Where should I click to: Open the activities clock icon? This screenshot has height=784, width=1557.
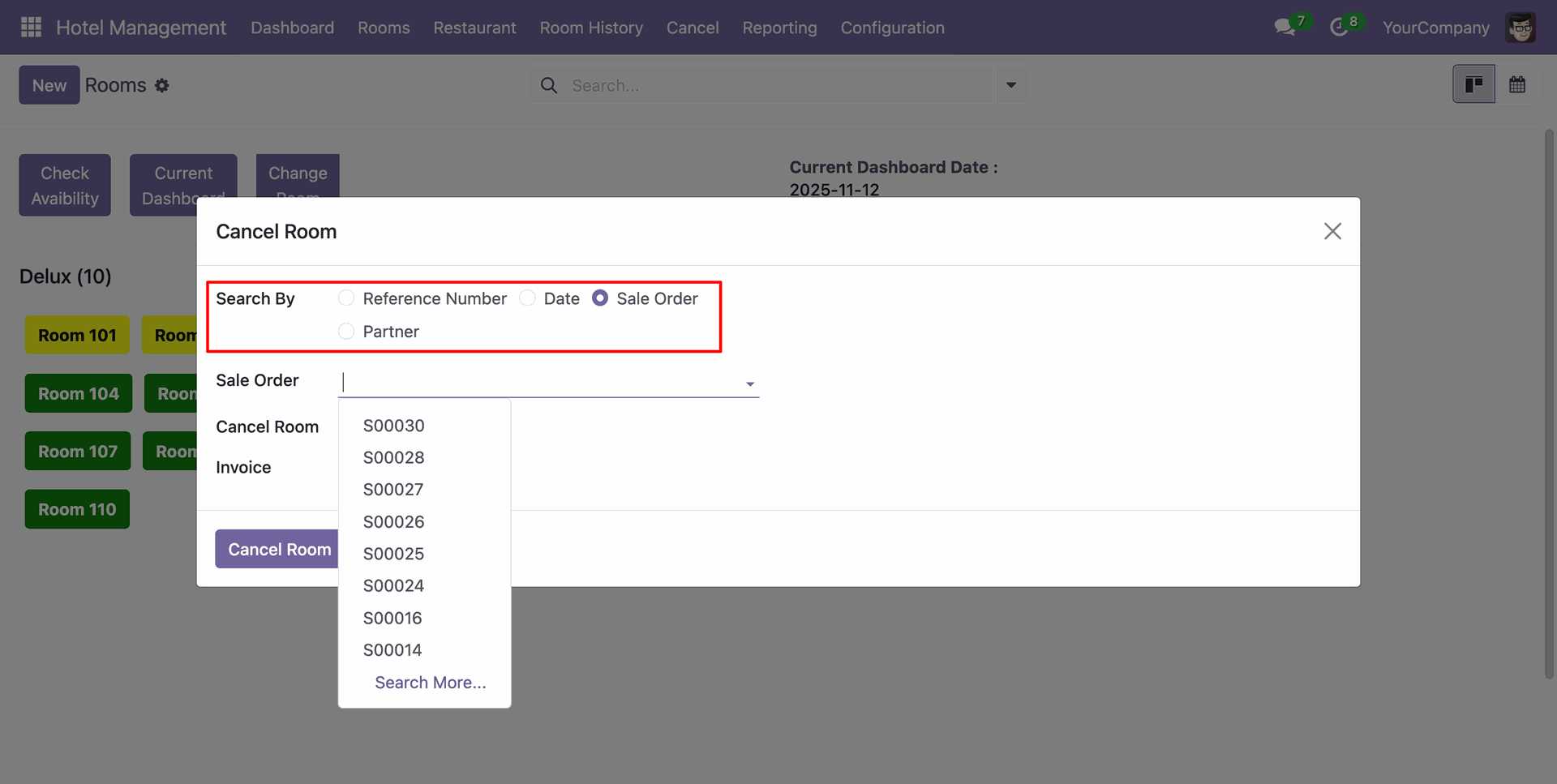click(x=1339, y=28)
